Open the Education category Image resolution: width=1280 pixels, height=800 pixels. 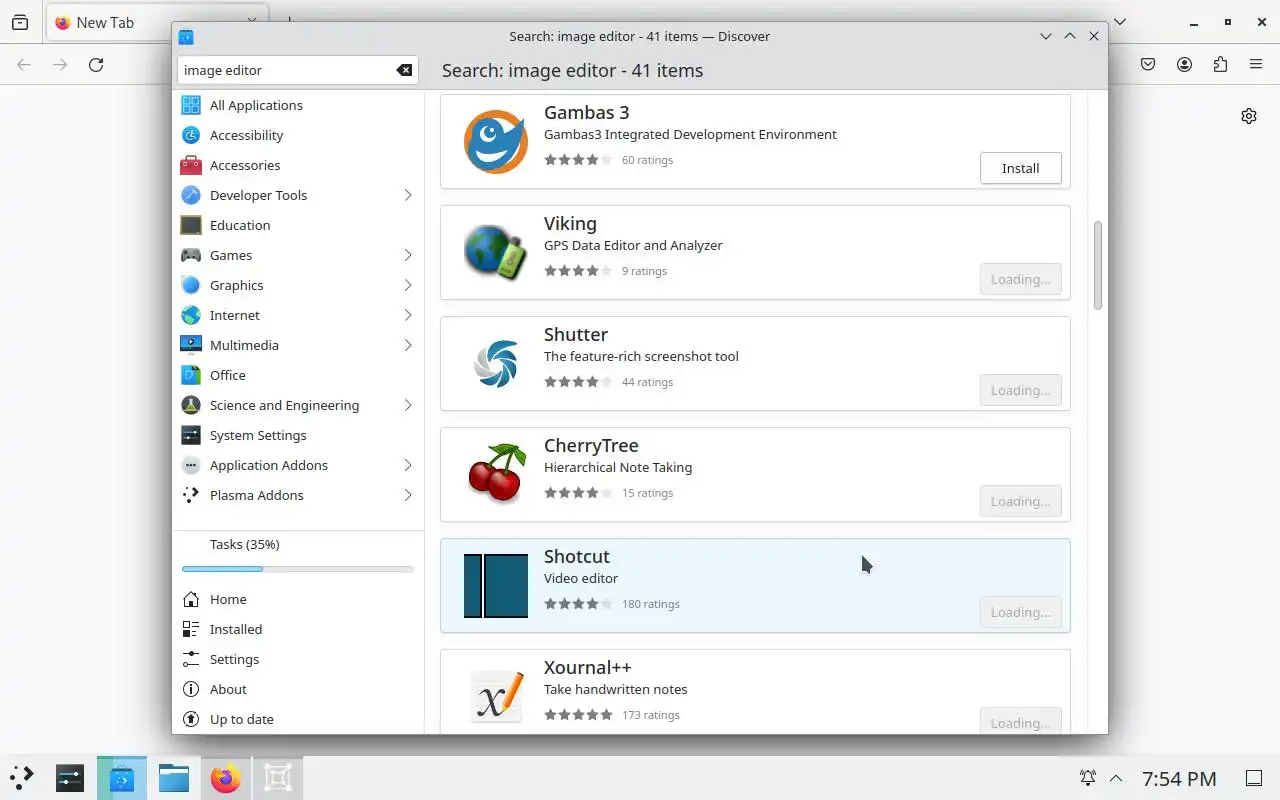pyautogui.click(x=298, y=225)
